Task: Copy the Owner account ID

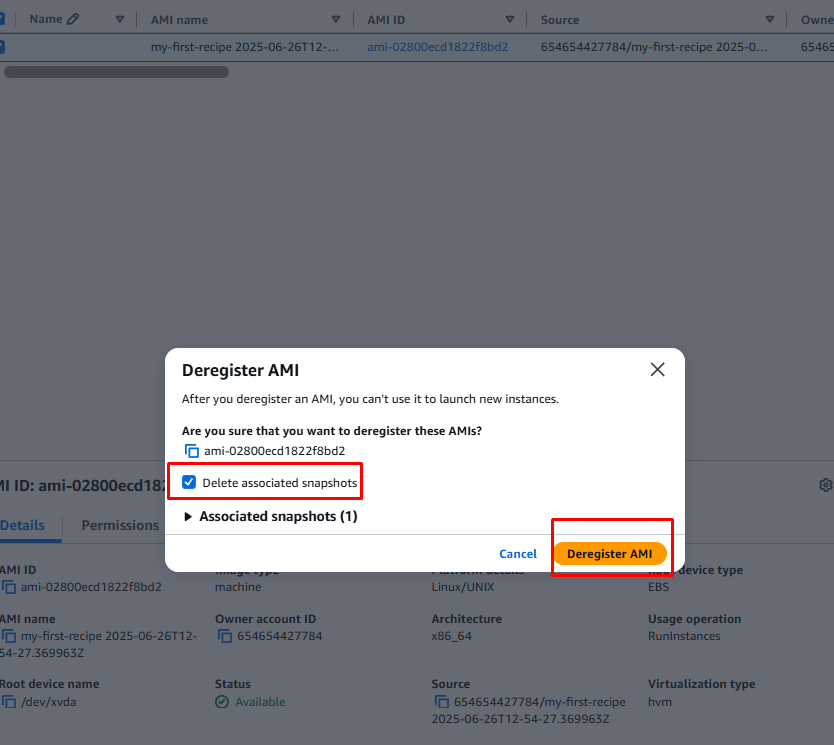Action: coord(222,636)
